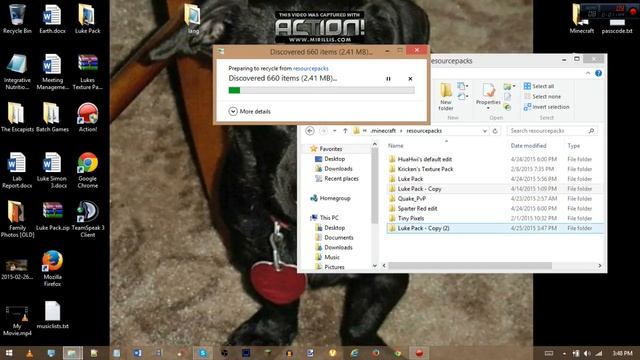Select the TeamSpeak 3 Client shortcut
The image size is (640, 360).
(x=87, y=219)
